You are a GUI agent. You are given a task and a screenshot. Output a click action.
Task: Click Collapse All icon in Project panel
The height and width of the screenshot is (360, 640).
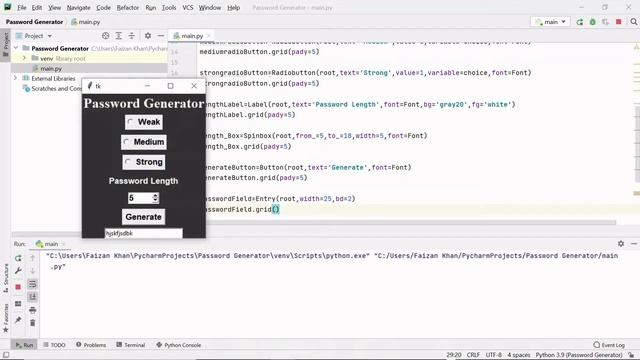132,36
